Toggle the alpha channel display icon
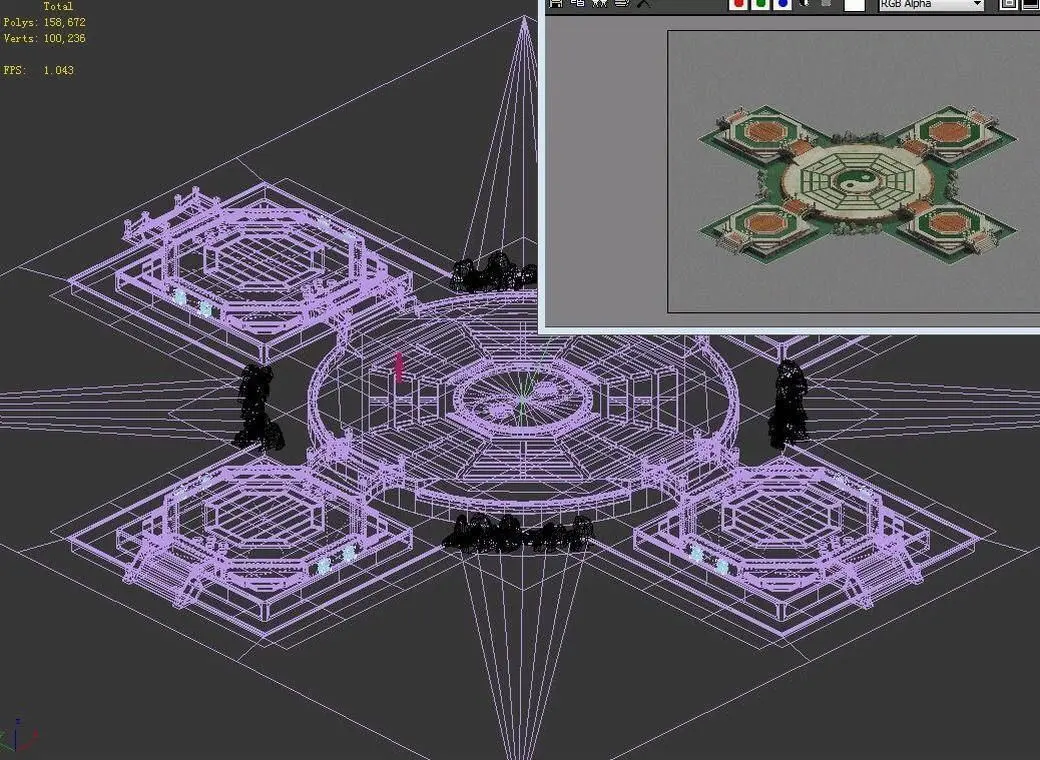This screenshot has height=760, width=1040. (805, 3)
